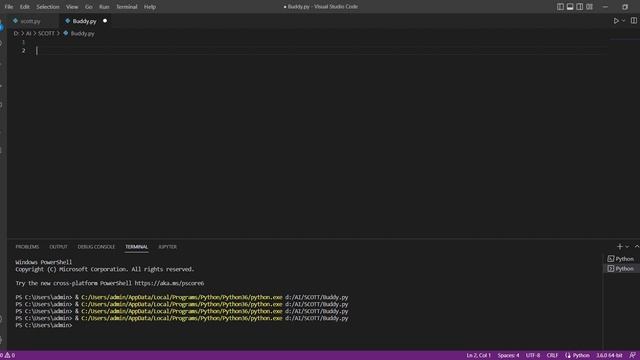Open Customize Layout icon
Screen dimensions: 640x360
(x=589, y=7)
